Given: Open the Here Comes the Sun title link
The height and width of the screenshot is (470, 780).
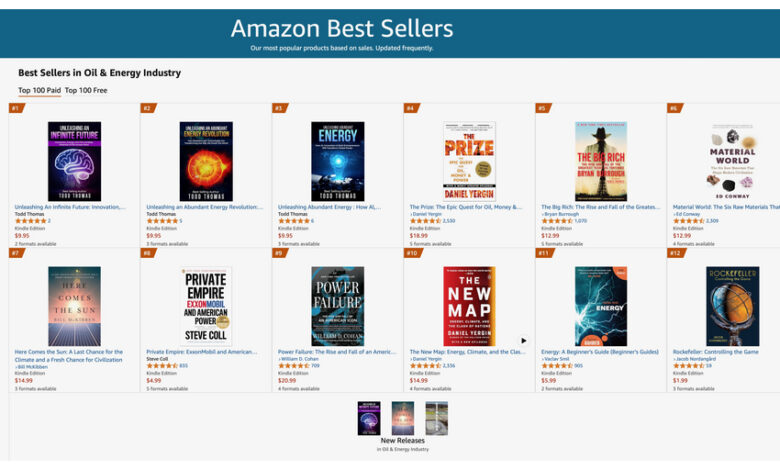Looking at the screenshot, I should (x=69, y=352).
